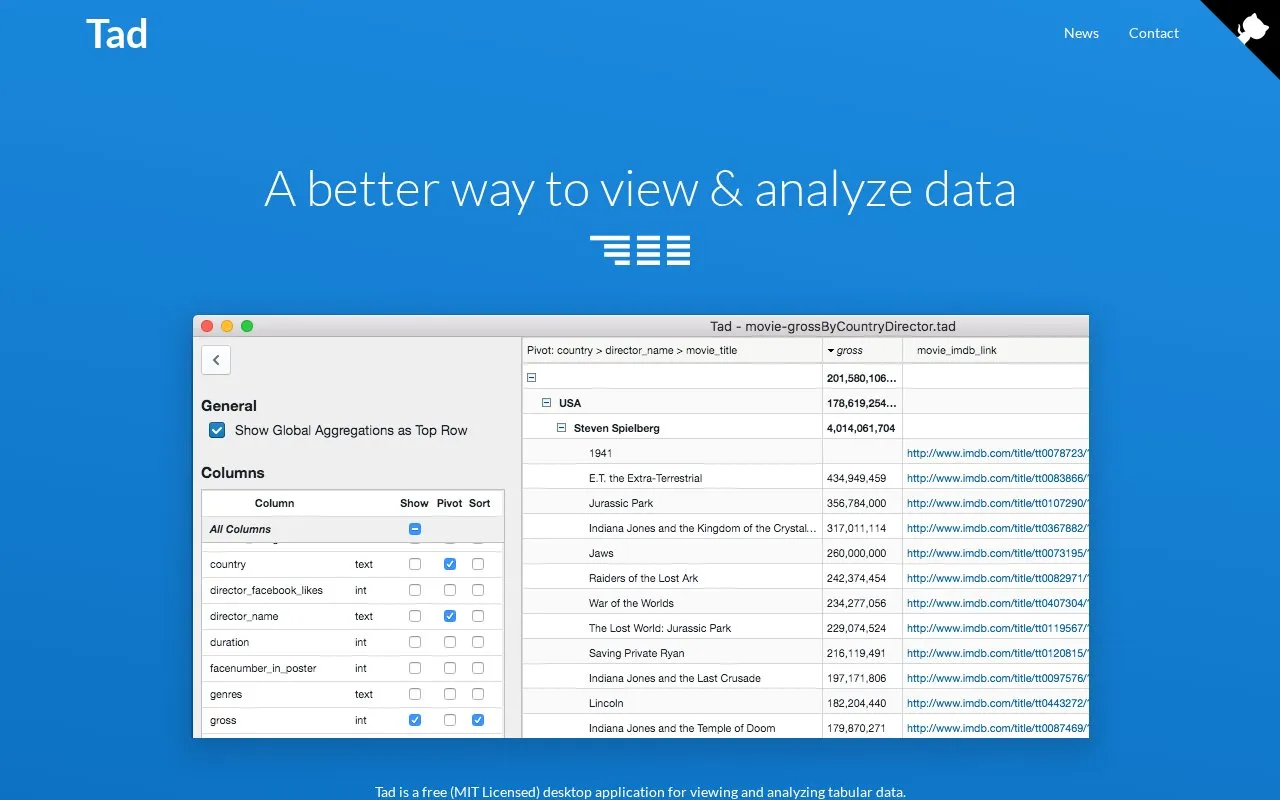Click the back arrow button in sidebar
Screen dimensions: 1280x800
(216, 360)
